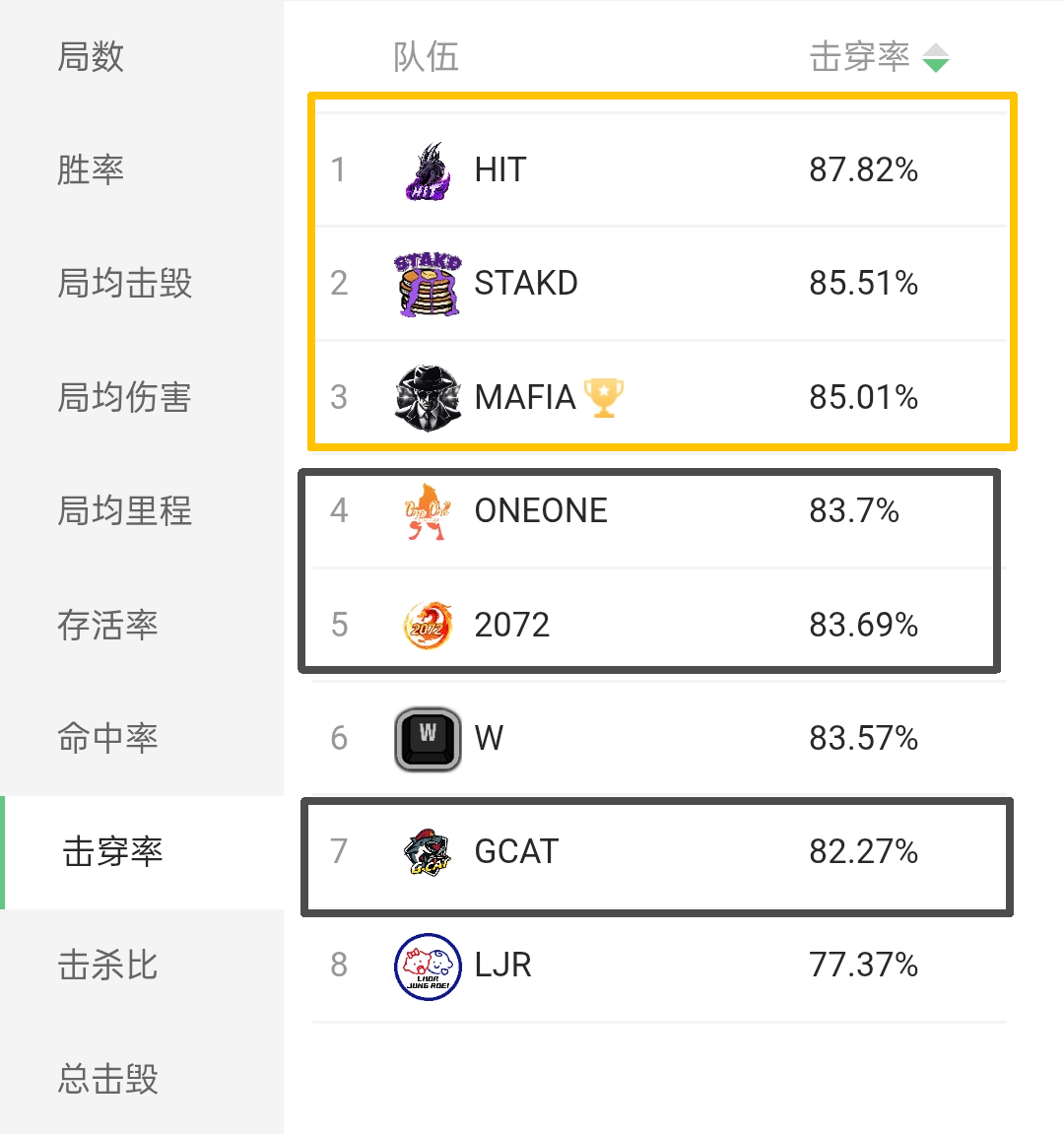This screenshot has width=1064, height=1134.
Task: Select the 存活率 sidebar tab
Action: (x=107, y=625)
